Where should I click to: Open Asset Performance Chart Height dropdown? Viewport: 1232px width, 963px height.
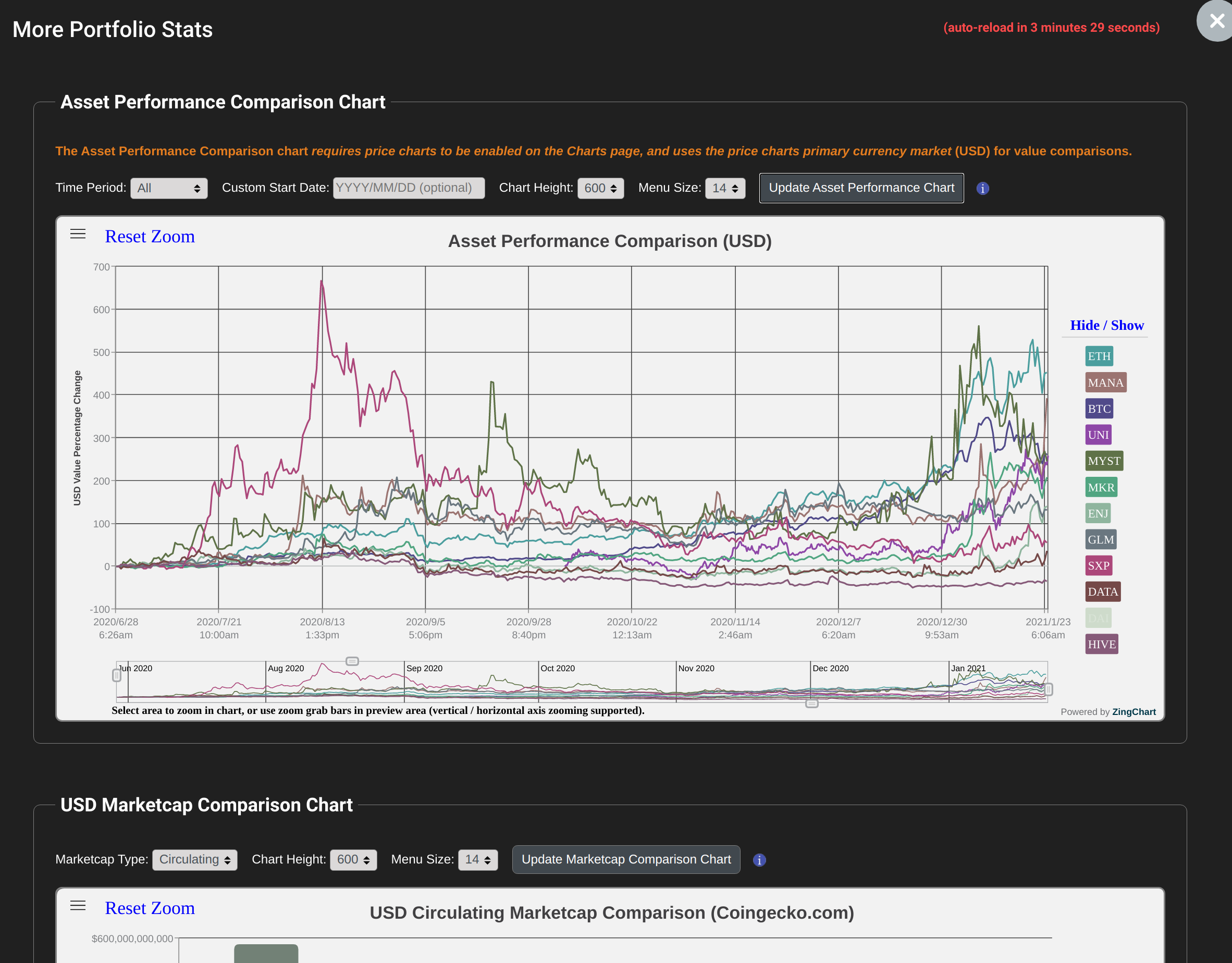[x=600, y=189]
